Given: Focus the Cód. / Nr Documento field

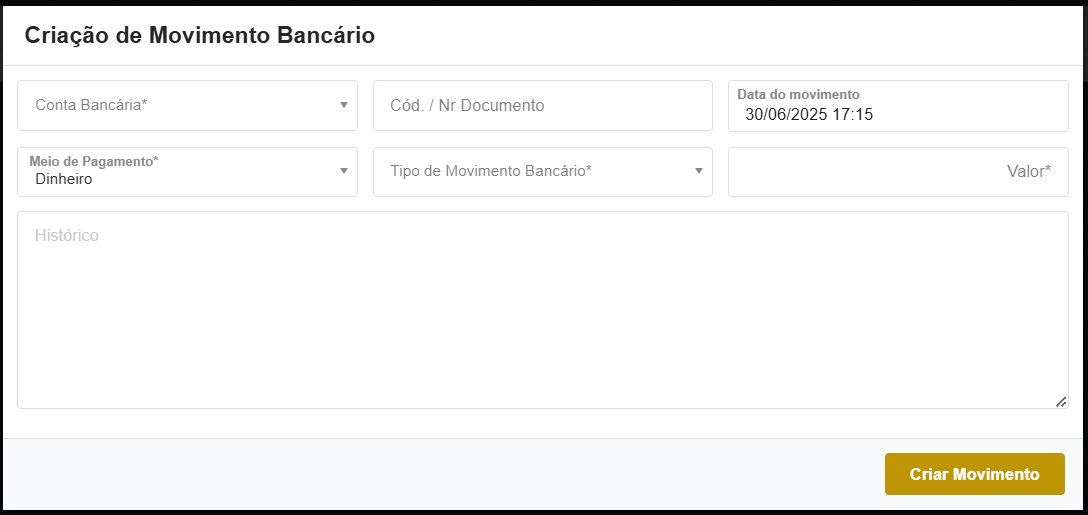Looking at the screenshot, I should (542, 105).
